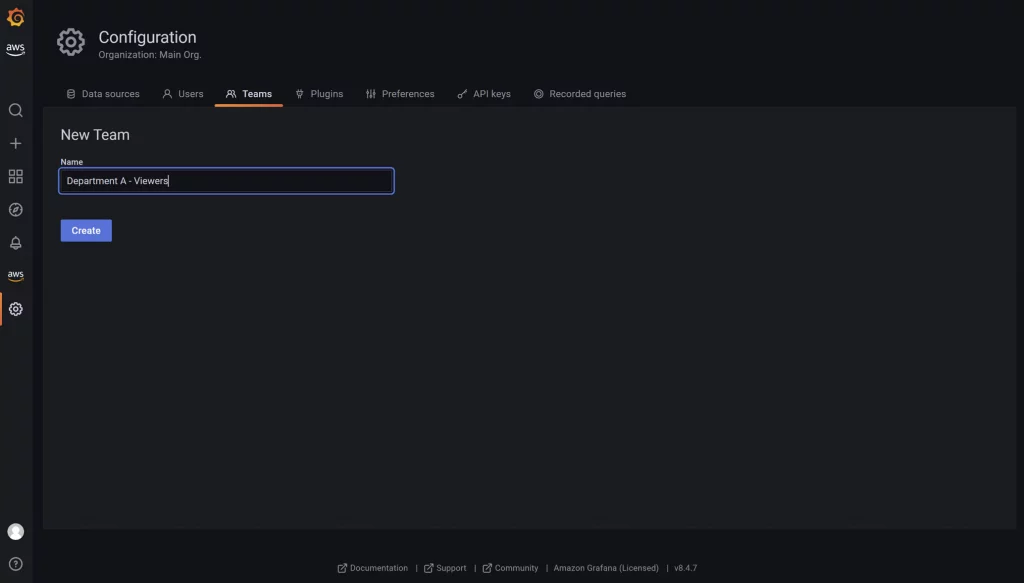Open the Dashboards sidebar icon
The image size is (1024, 583).
(15, 176)
